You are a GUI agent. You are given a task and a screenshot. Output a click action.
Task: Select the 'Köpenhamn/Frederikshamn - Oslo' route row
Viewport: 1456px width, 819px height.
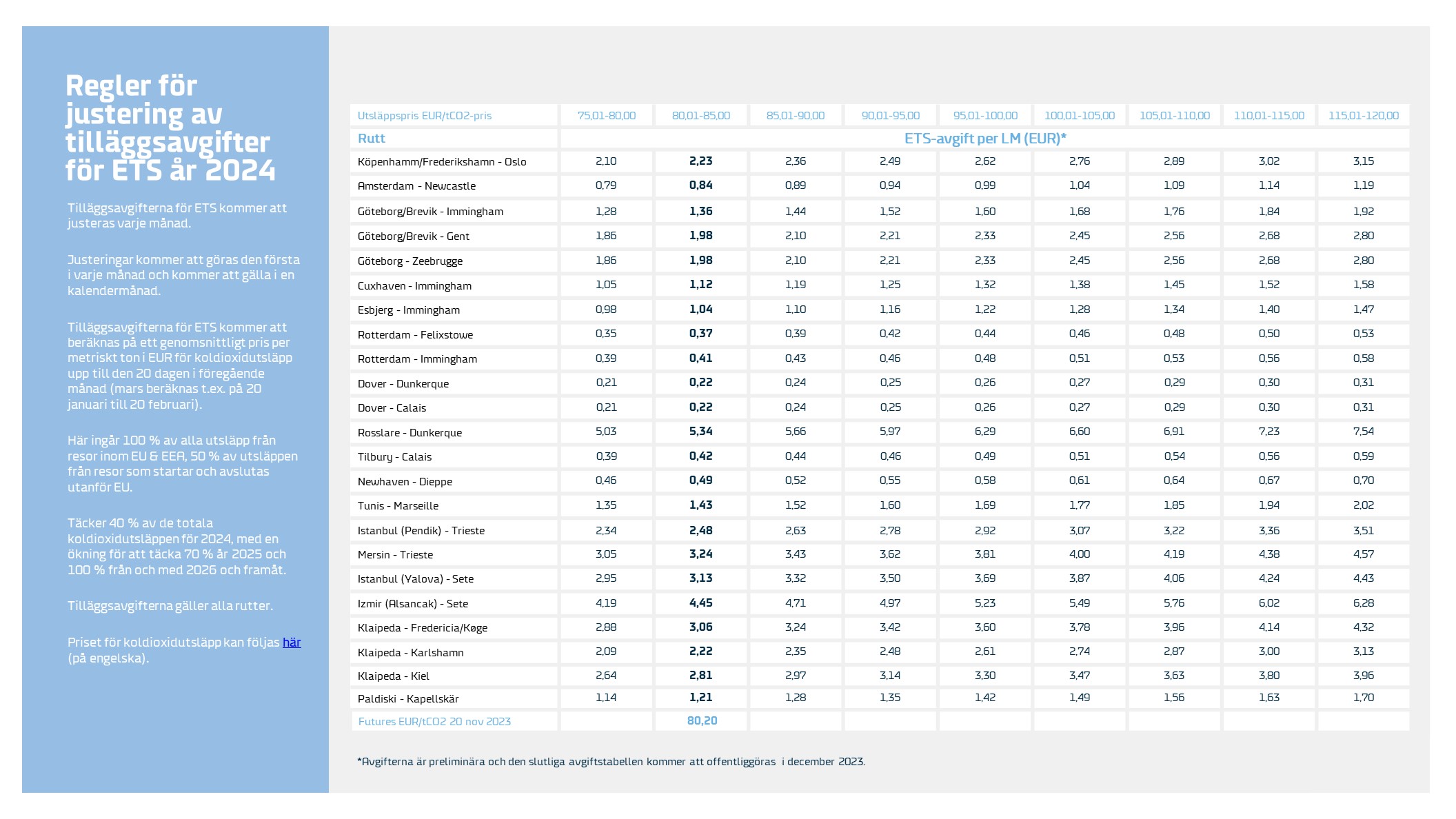(442, 162)
